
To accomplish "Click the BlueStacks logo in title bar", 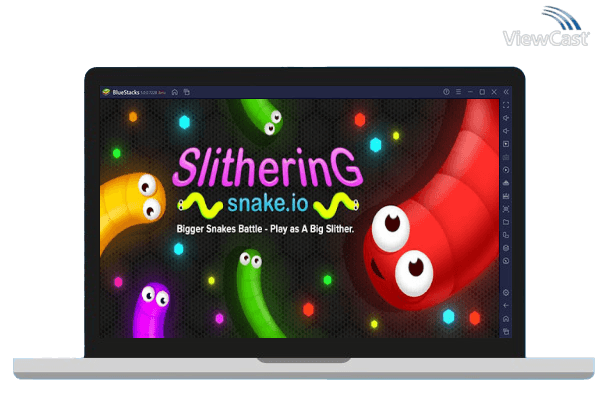I will (106, 92).
